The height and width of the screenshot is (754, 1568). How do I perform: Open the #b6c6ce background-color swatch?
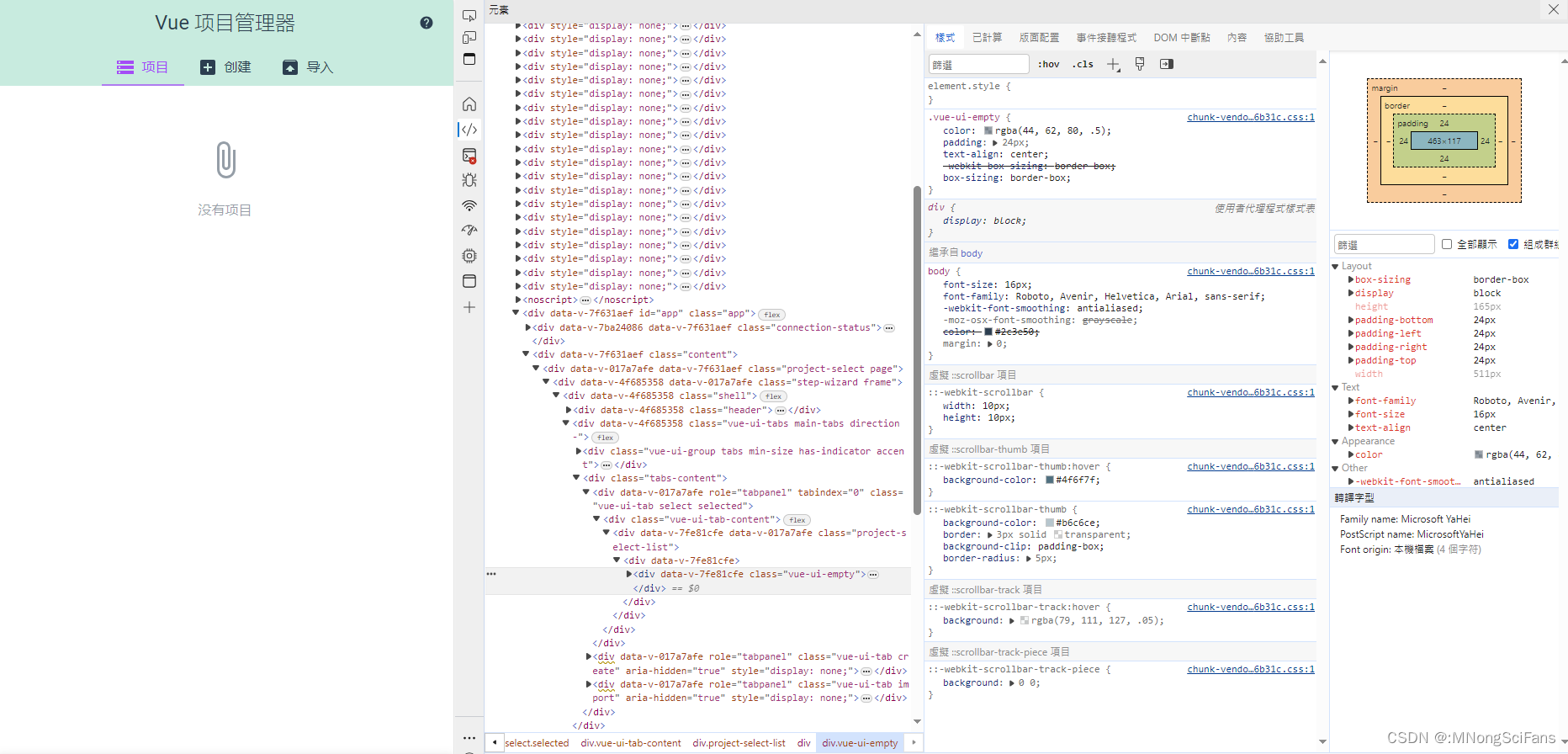click(x=1050, y=523)
